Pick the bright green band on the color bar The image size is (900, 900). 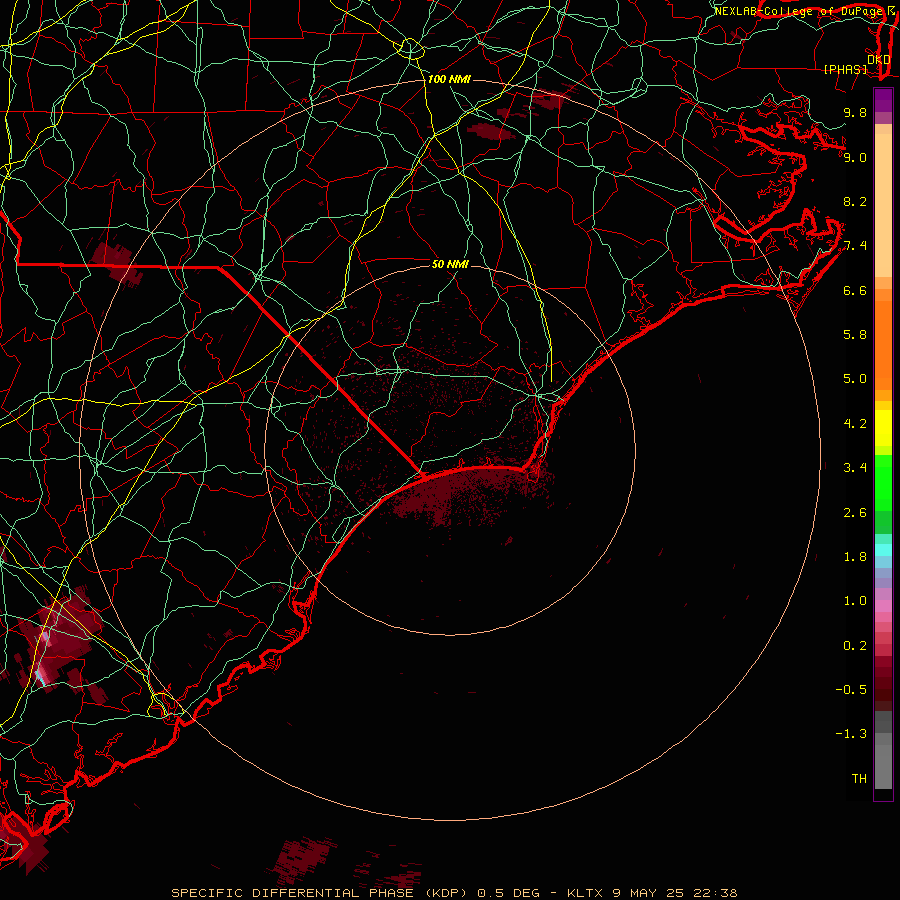pos(883,483)
